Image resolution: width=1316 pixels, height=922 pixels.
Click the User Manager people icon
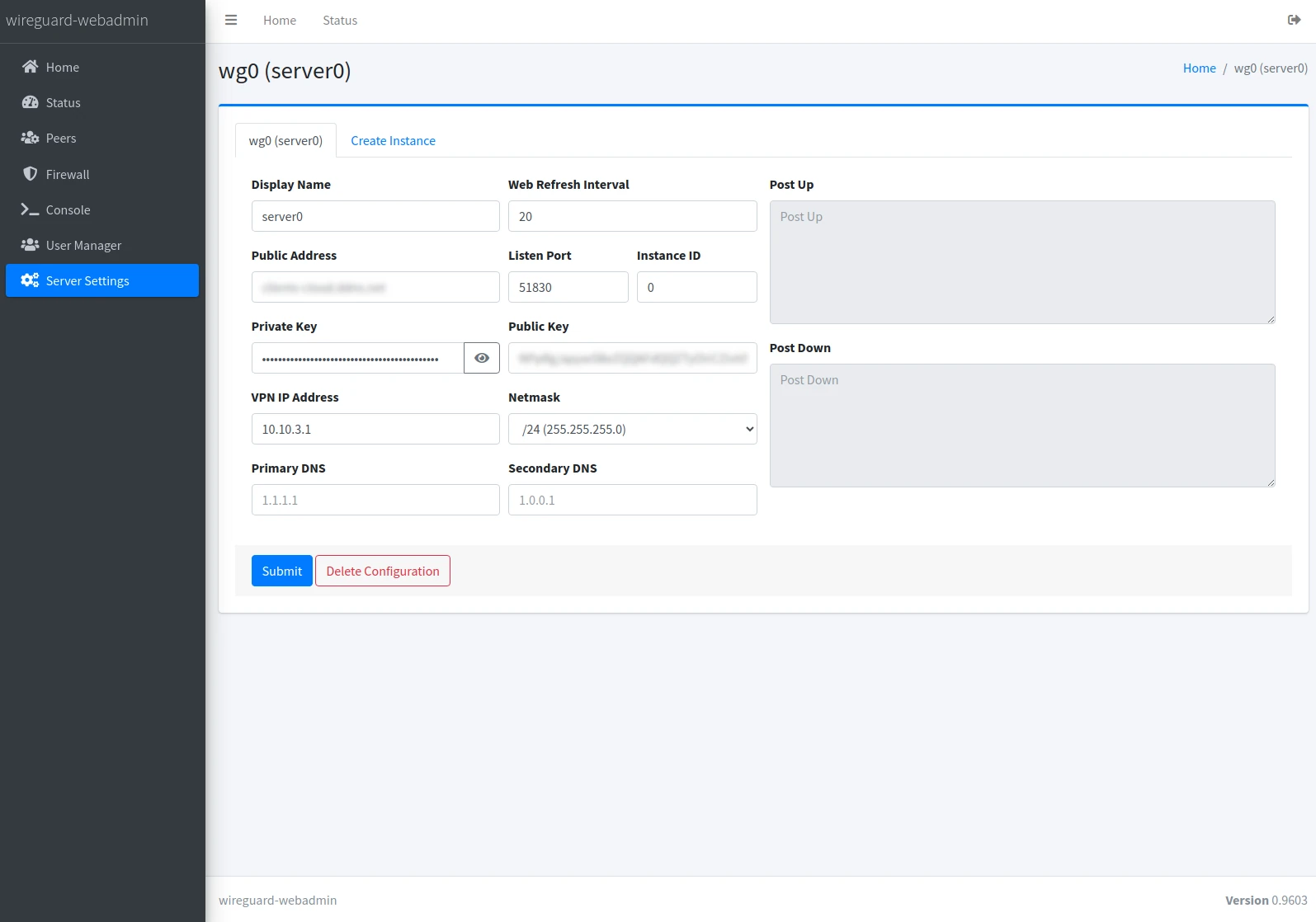pyautogui.click(x=31, y=245)
